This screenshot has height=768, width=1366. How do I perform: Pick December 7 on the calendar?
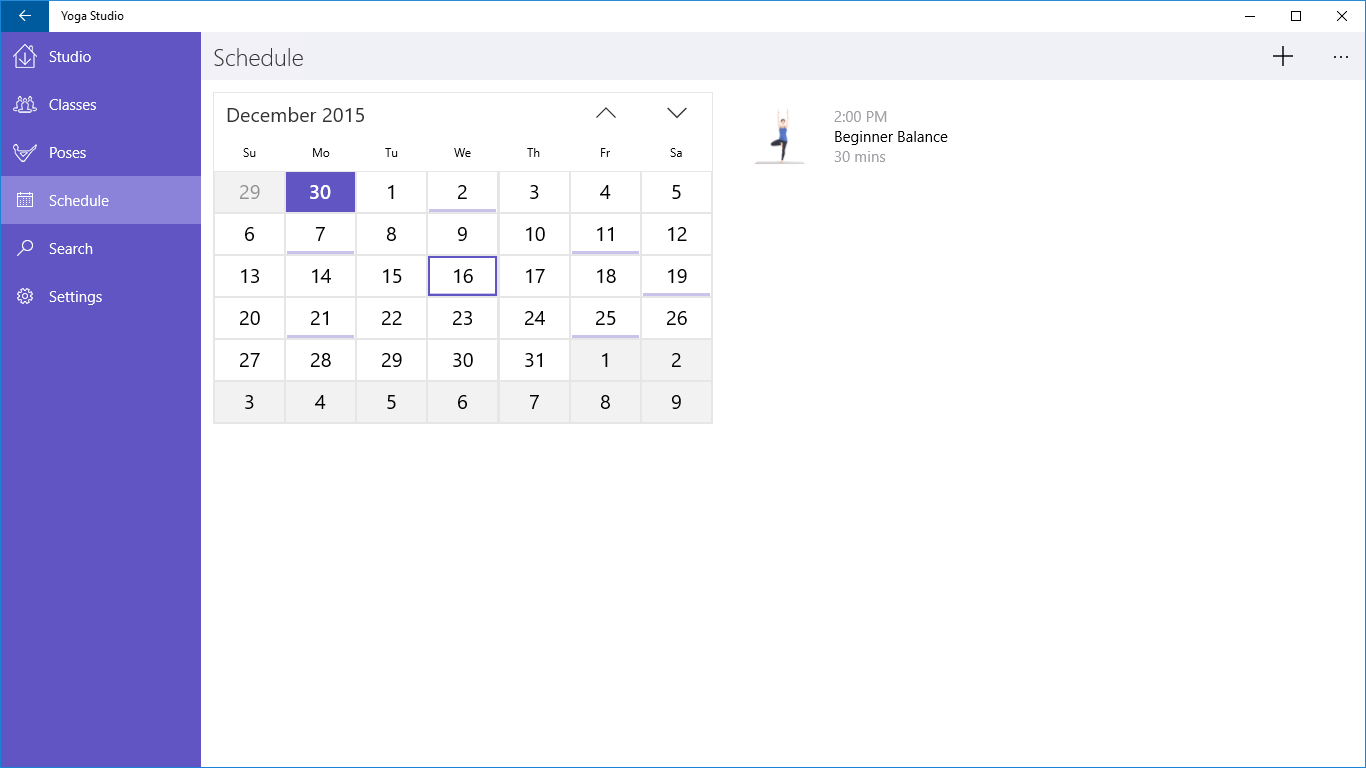(320, 234)
